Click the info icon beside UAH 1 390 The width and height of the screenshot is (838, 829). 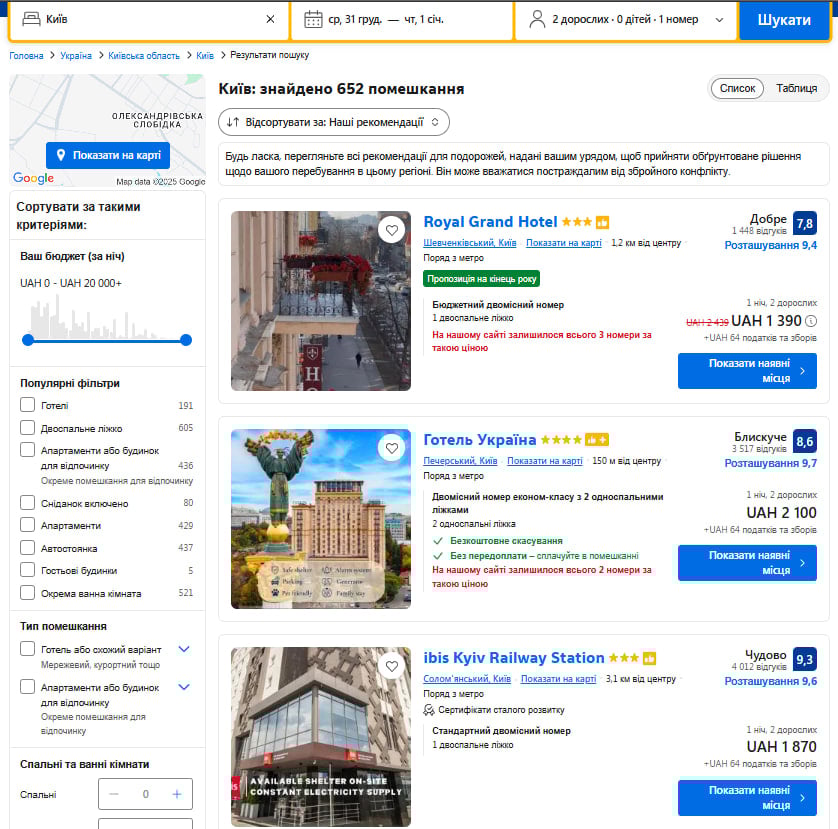810,321
